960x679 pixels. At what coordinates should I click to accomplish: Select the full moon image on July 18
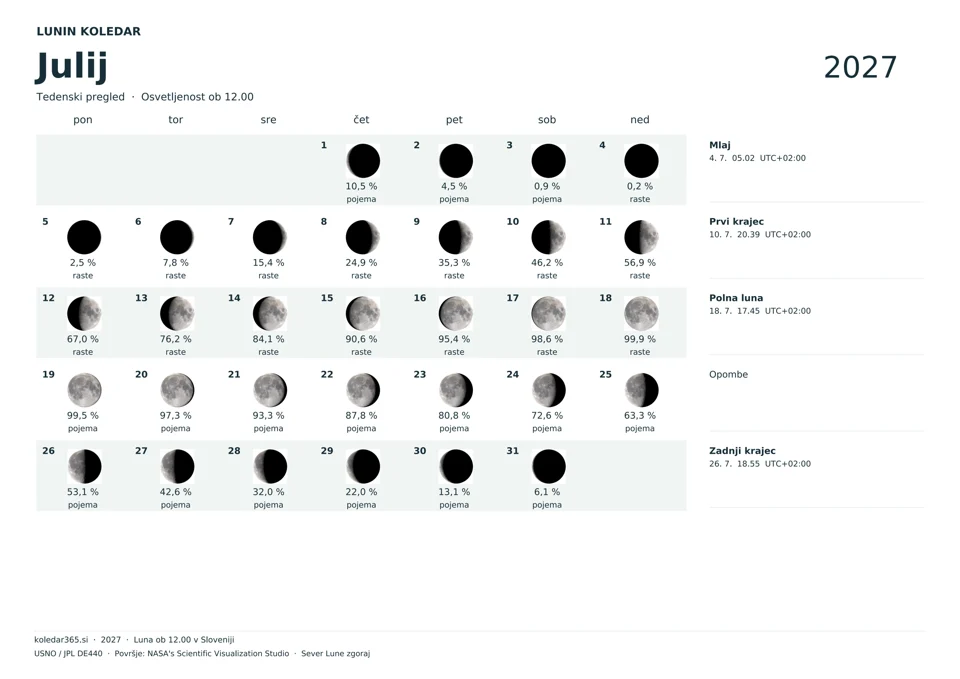[x=641, y=313]
